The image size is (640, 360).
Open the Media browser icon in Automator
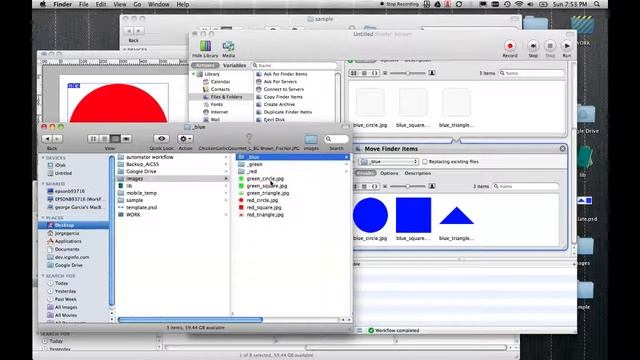point(228,46)
